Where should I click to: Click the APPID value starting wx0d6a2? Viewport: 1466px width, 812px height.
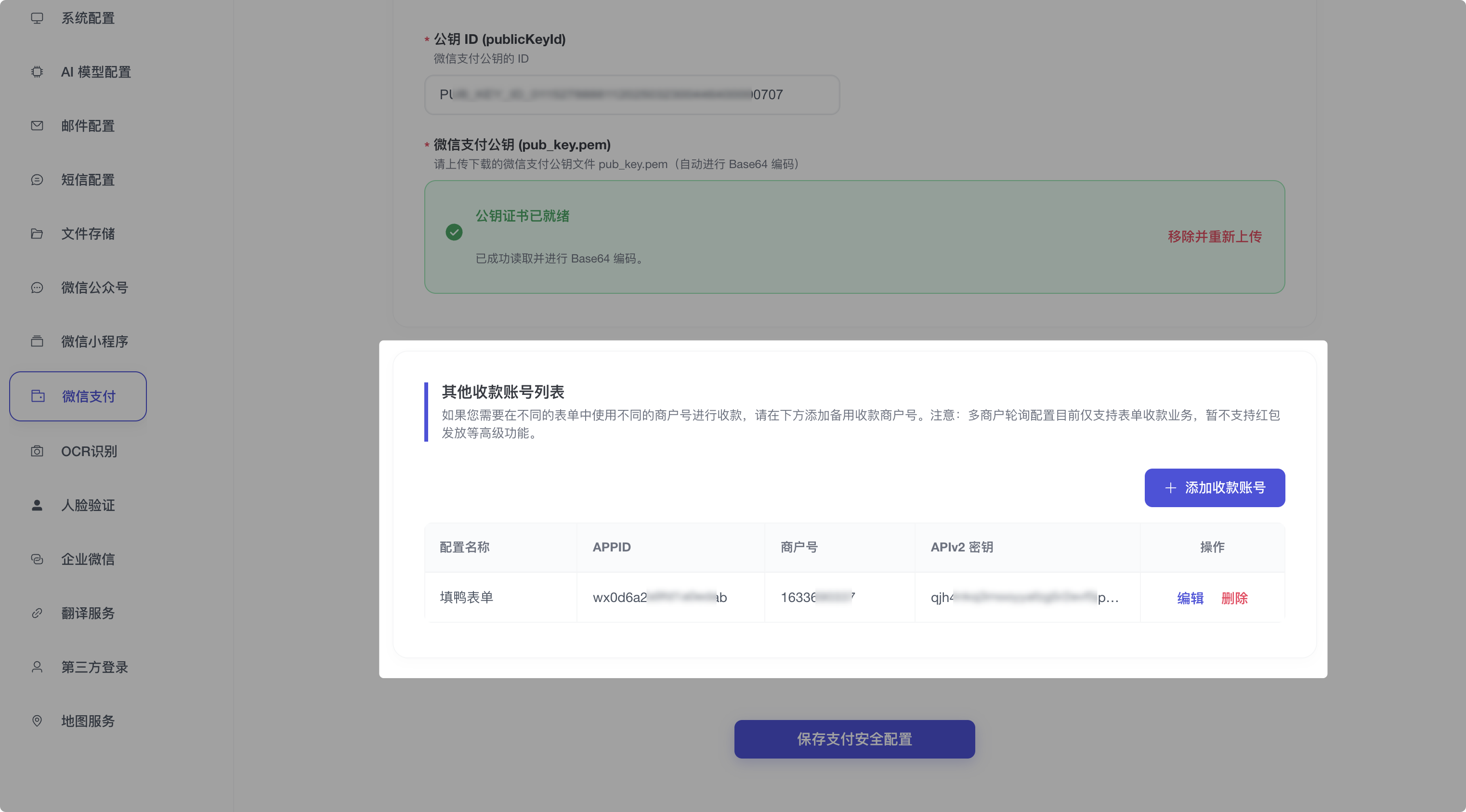tap(660, 598)
